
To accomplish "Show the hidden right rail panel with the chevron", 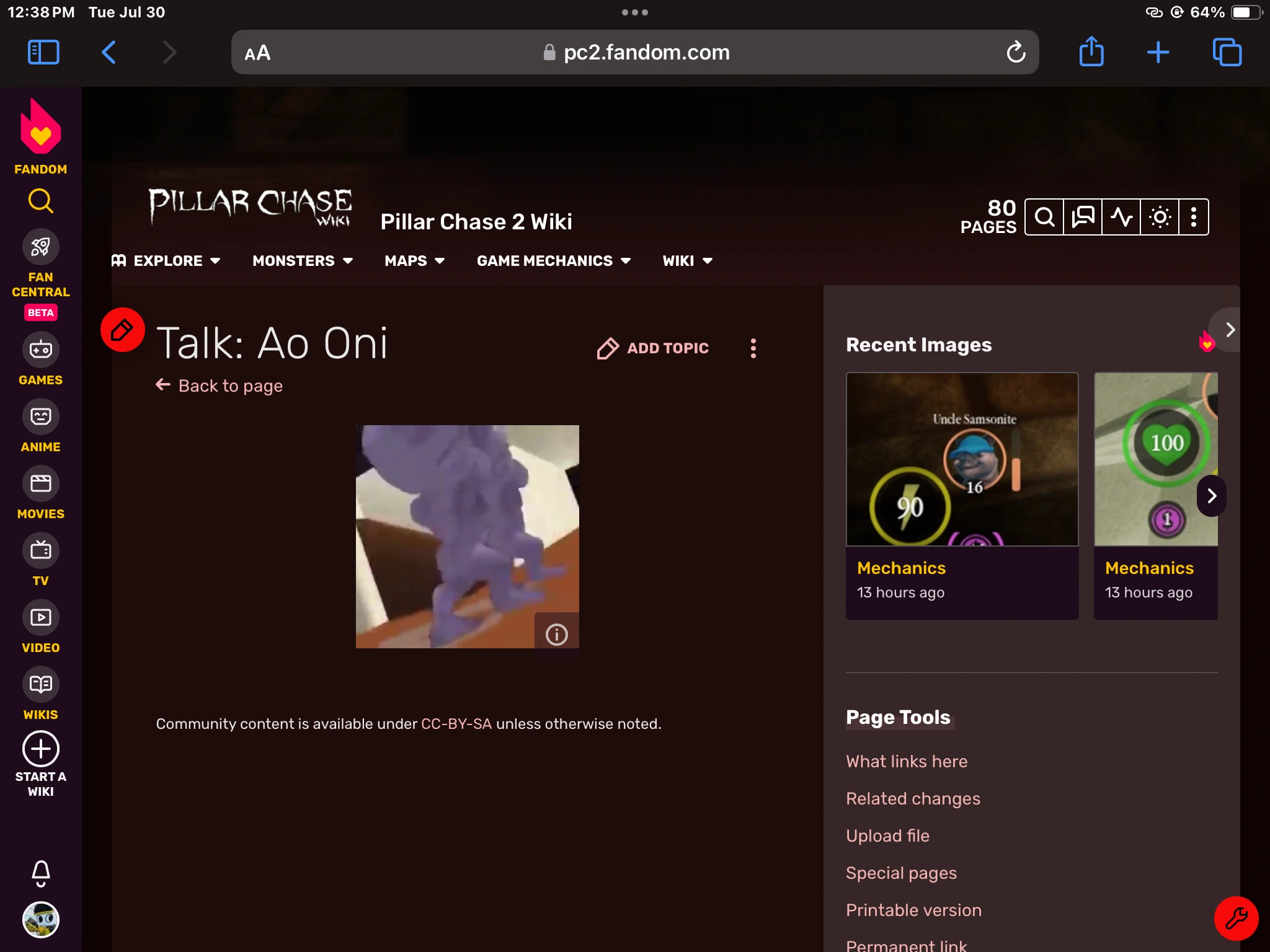I will 1231,329.
